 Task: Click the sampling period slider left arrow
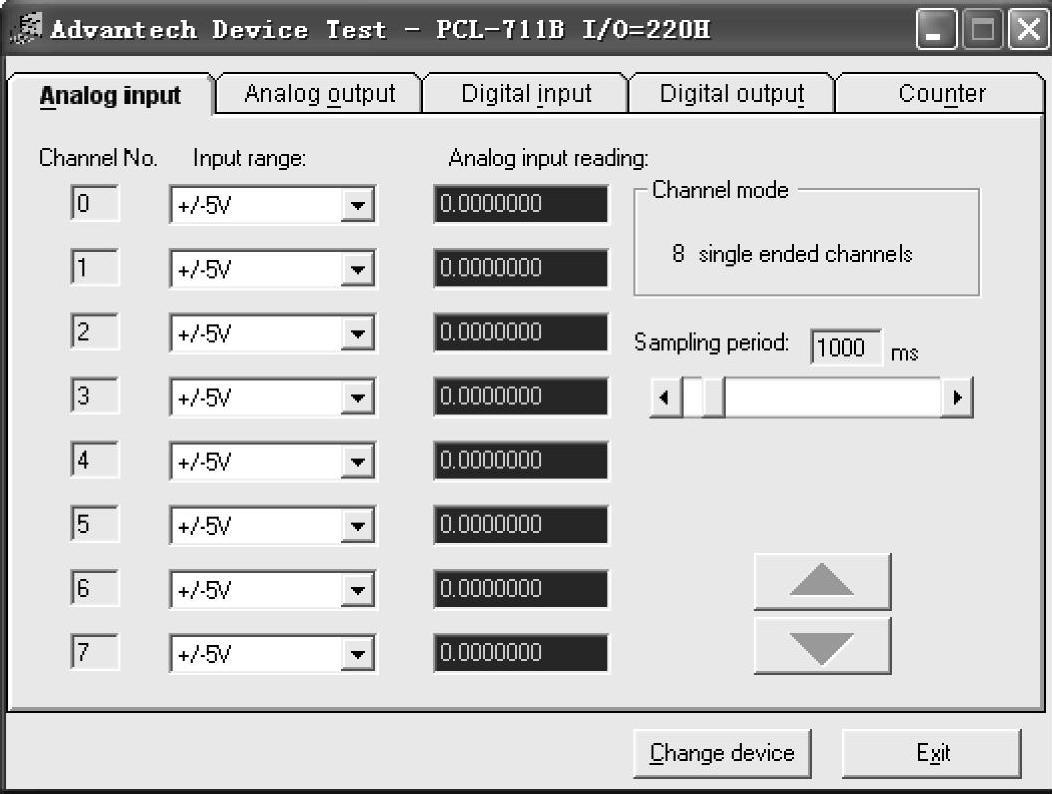pos(666,397)
